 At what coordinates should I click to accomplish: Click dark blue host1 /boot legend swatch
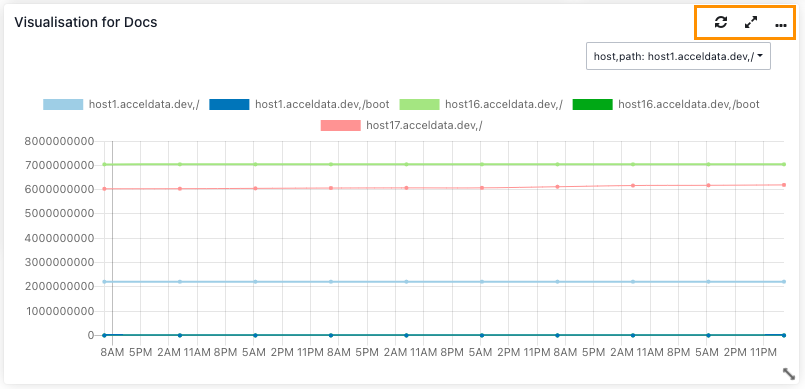(x=229, y=104)
